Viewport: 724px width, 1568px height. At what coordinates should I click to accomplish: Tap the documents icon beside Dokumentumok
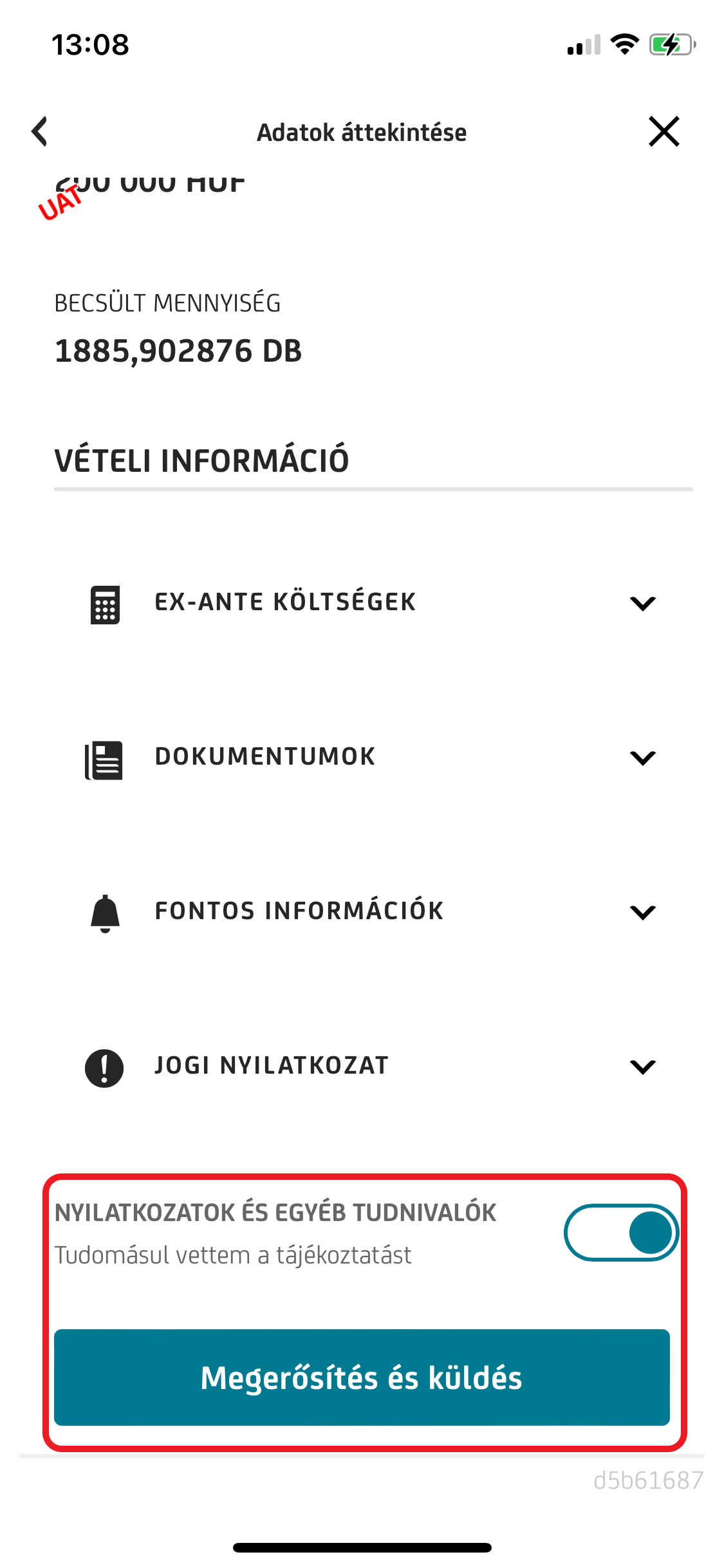coord(104,760)
